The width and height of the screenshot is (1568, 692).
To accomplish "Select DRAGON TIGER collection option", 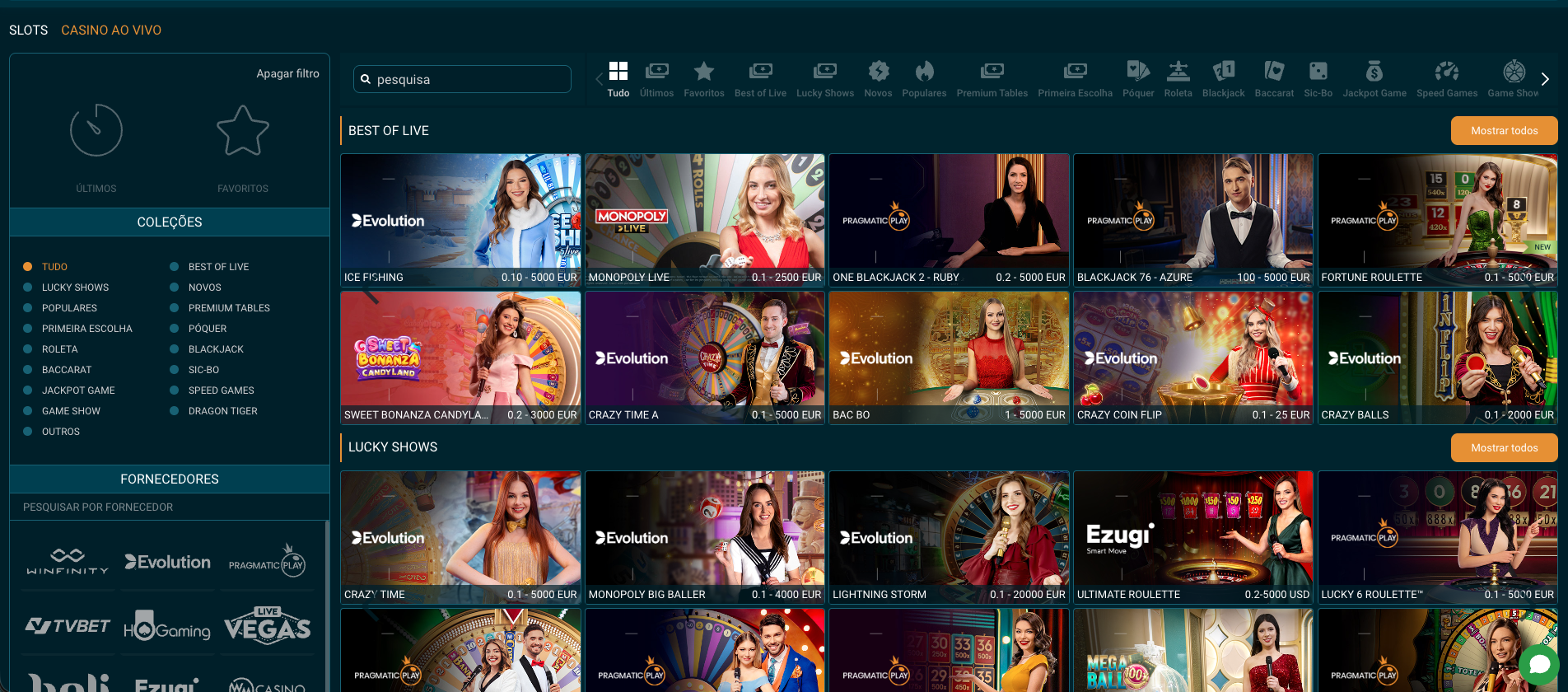I will [213, 411].
